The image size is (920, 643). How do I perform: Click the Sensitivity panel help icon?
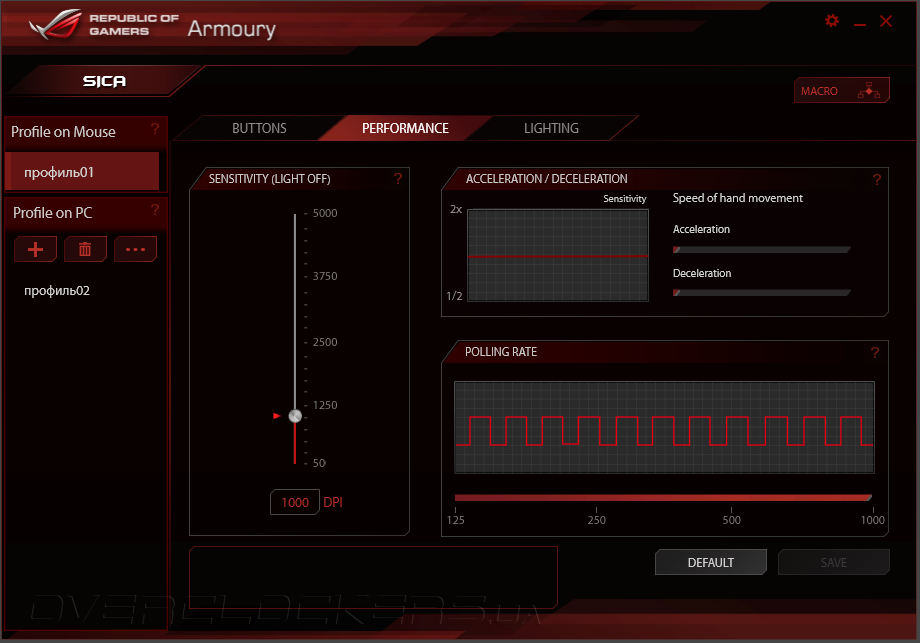(398, 178)
